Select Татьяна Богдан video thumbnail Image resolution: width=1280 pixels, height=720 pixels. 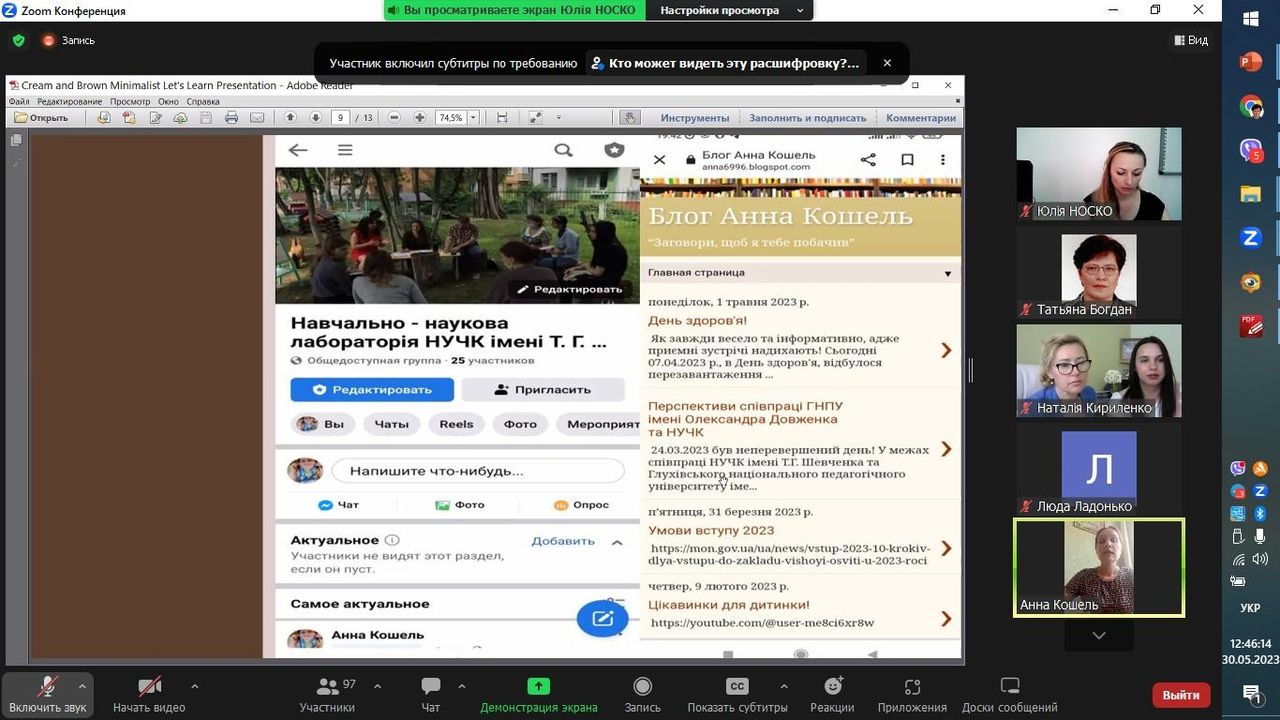1099,272
